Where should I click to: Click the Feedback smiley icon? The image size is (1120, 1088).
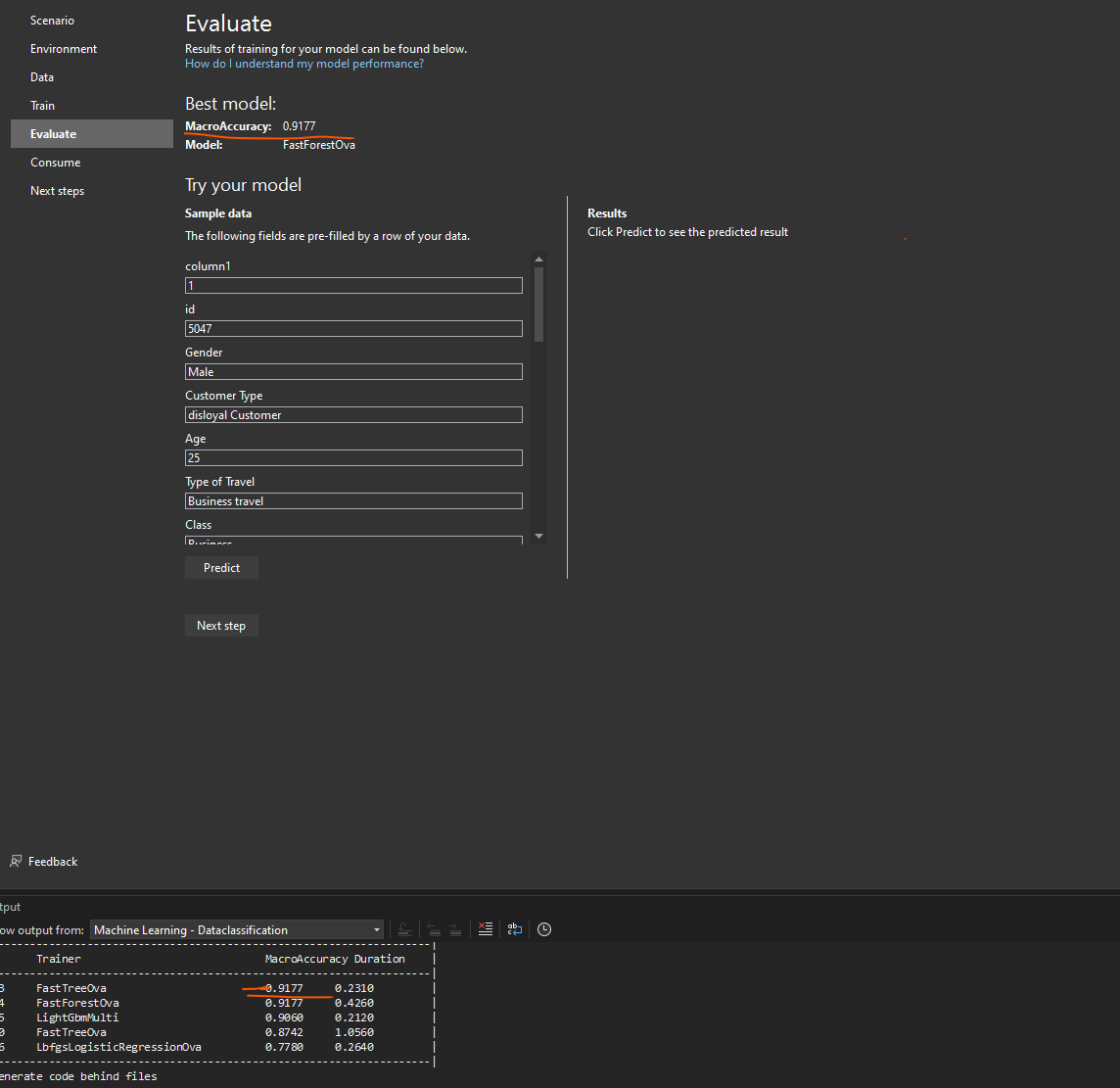(16, 861)
